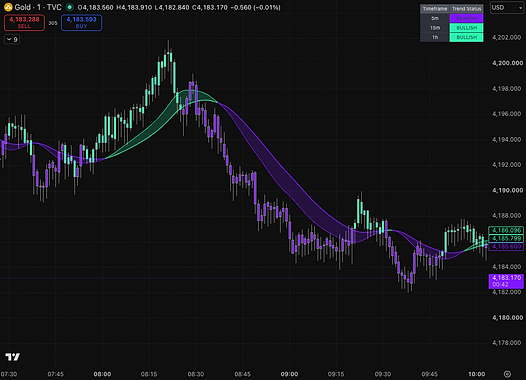Click the 5m timeframe cell

click(x=435, y=18)
